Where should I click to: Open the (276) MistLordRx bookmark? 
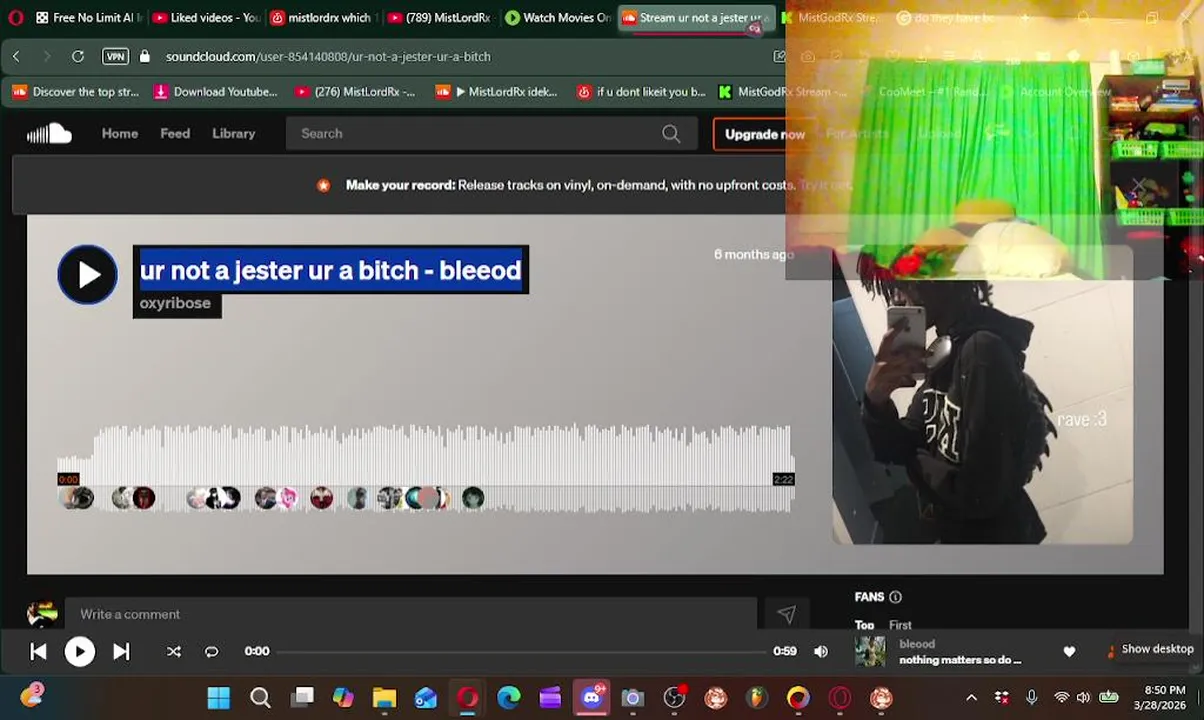coord(355,92)
